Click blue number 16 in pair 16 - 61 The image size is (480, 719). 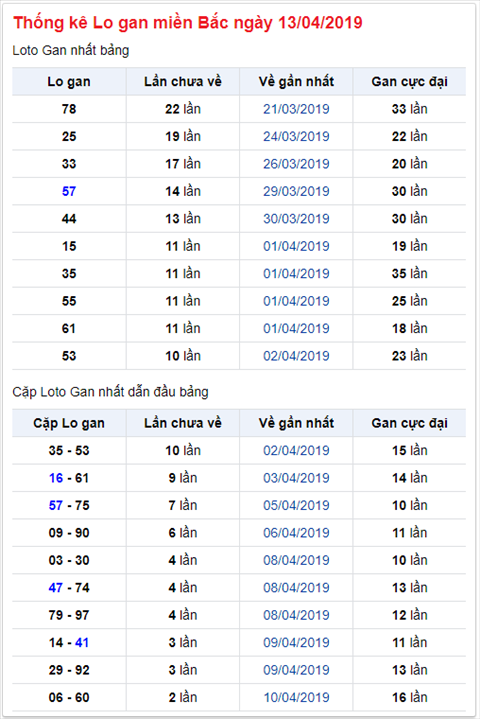(x=56, y=478)
